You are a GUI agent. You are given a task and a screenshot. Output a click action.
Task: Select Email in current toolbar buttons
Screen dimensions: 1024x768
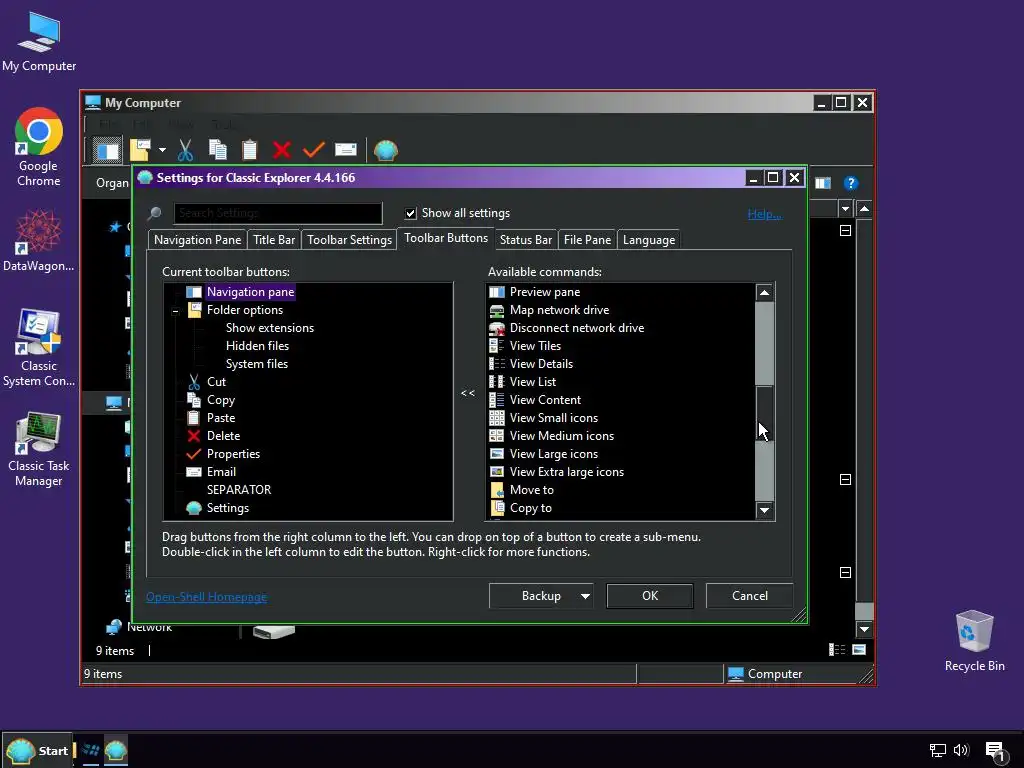tap(221, 472)
